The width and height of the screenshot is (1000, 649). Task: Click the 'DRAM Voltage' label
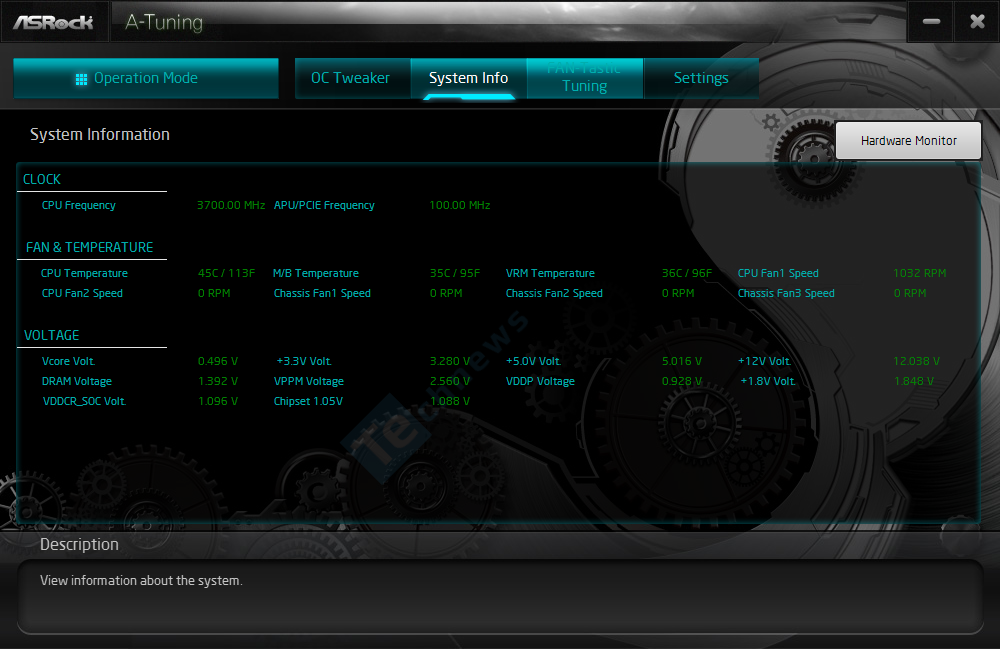pos(77,381)
